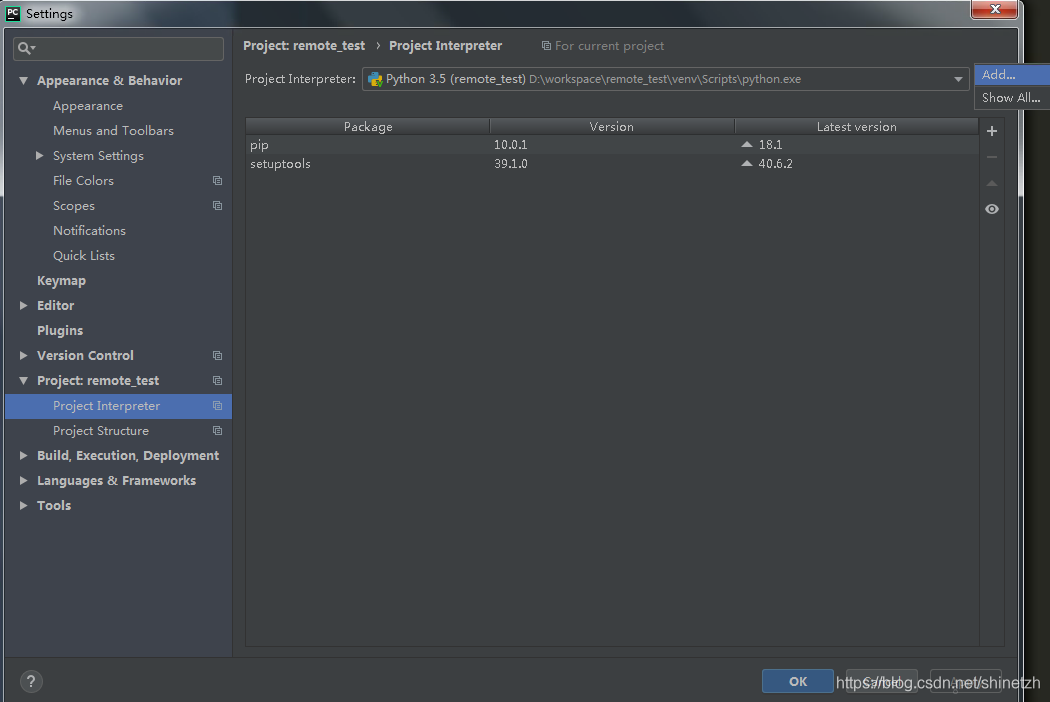Select the pip package row
Viewport: 1050px width, 702px height.
(612, 145)
